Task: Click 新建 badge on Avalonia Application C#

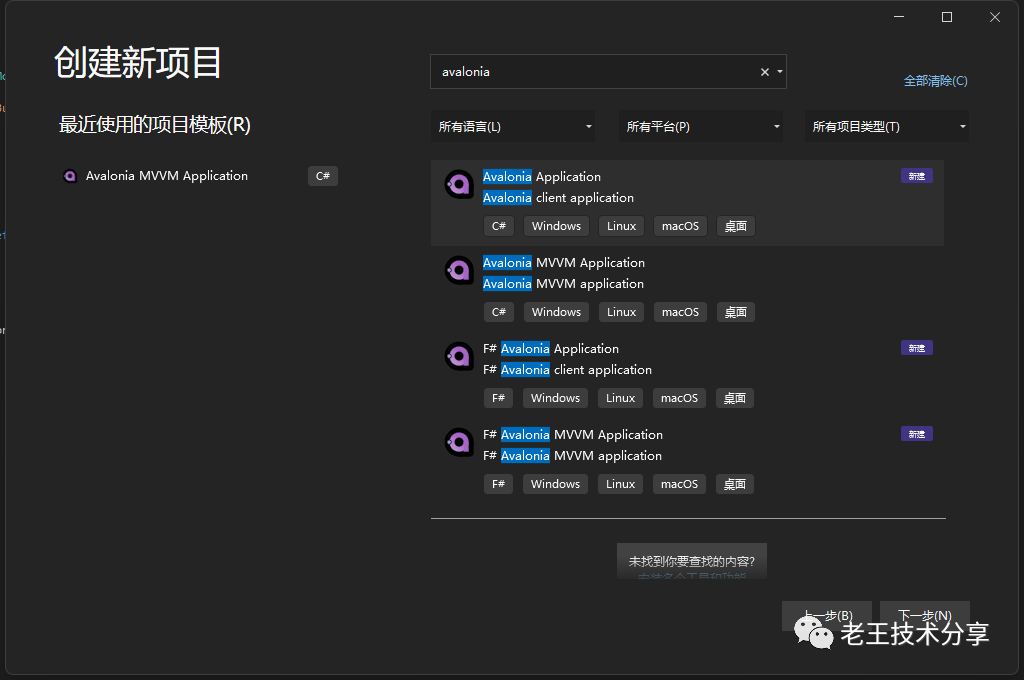Action: coord(917,176)
